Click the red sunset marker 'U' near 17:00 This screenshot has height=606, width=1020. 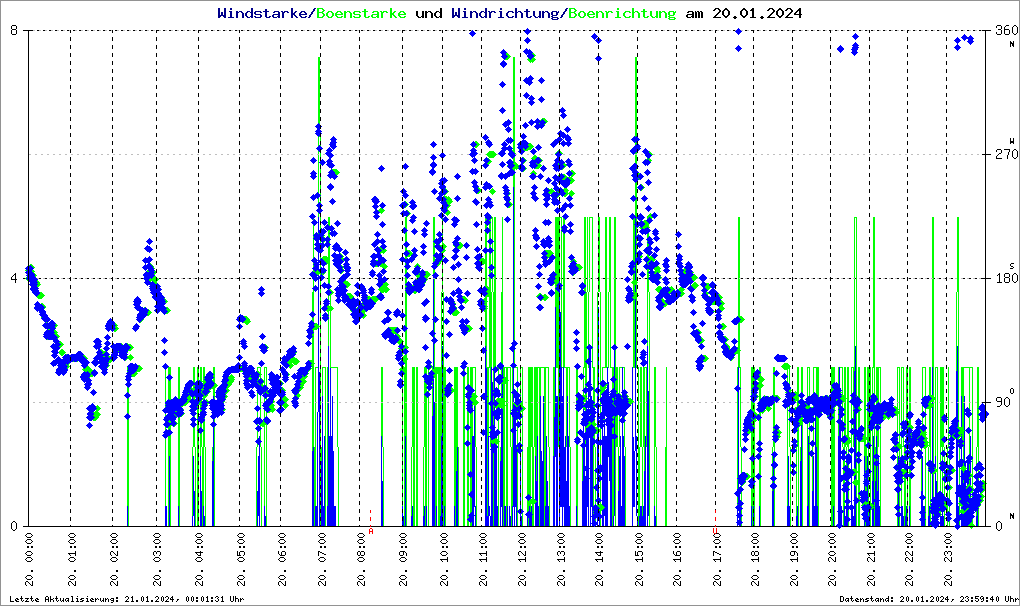tap(716, 531)
